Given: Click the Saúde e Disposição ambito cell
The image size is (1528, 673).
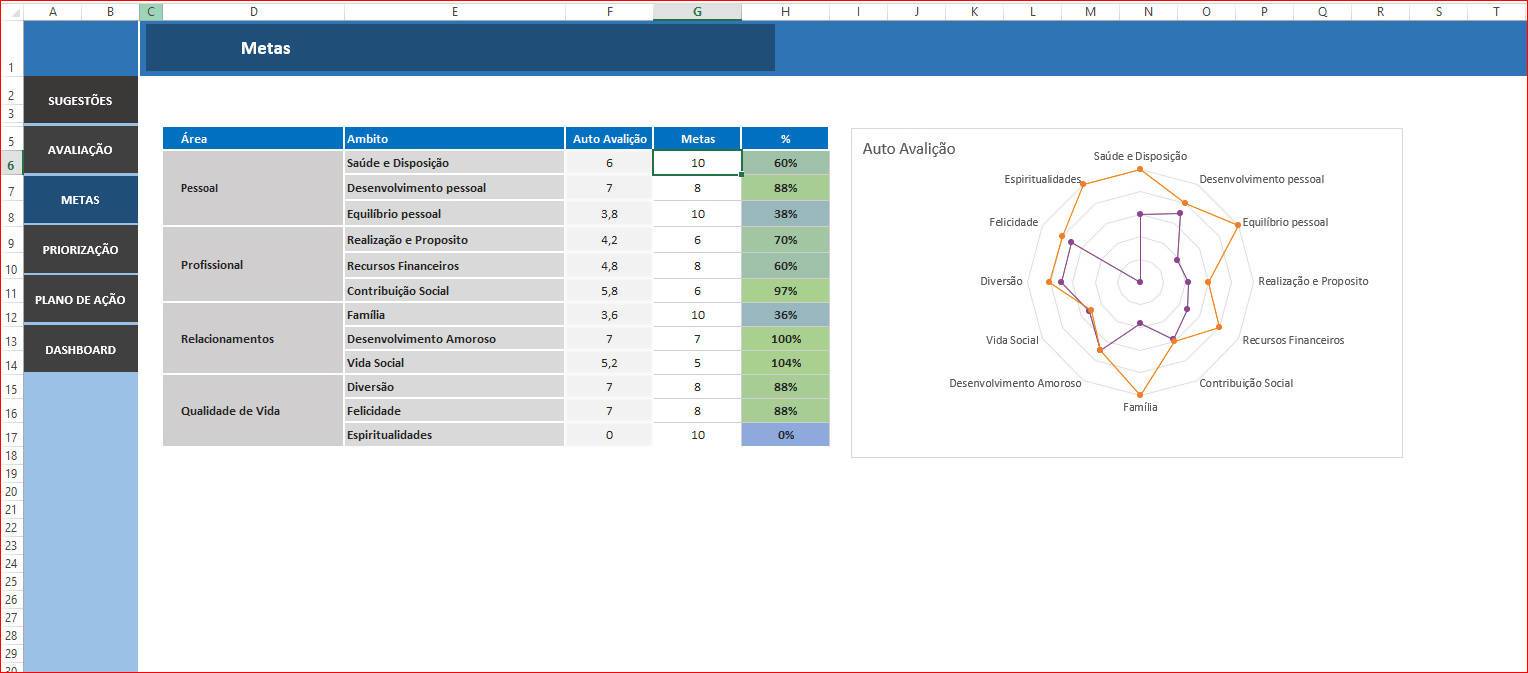Looking at the screenshot, I should click(x=455, y=163).
